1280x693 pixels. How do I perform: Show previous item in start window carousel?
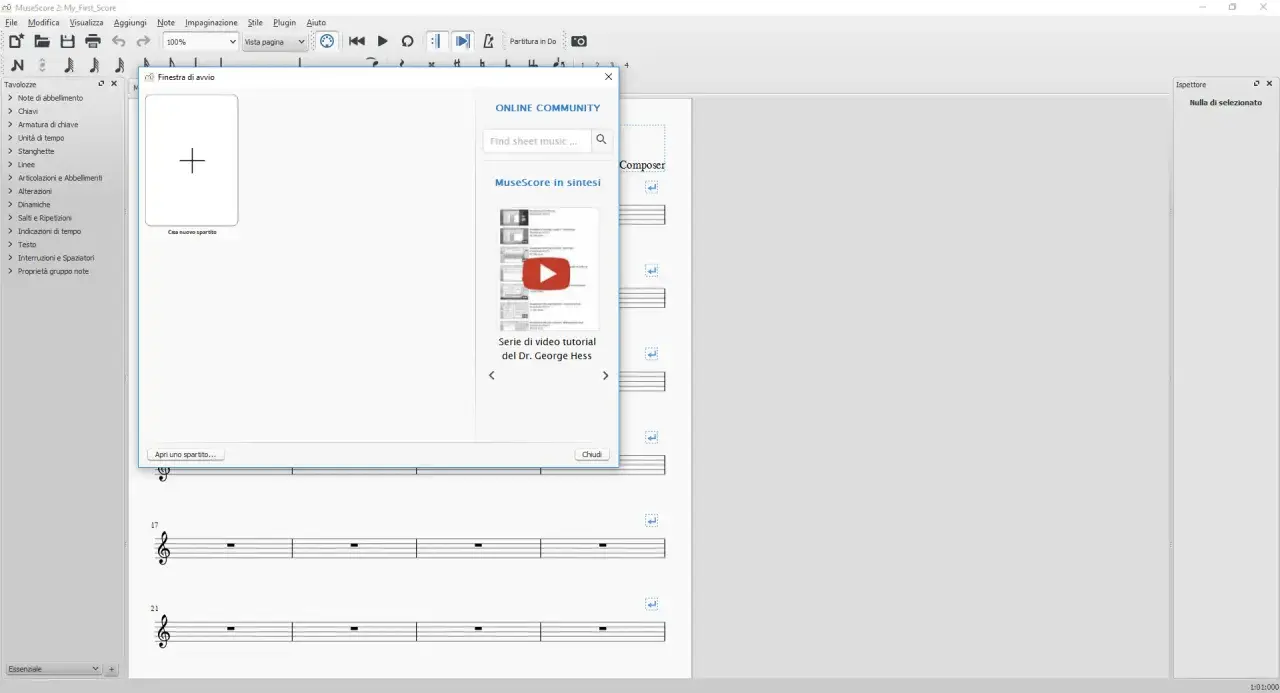pyautogui.click(x=491, y=375)
